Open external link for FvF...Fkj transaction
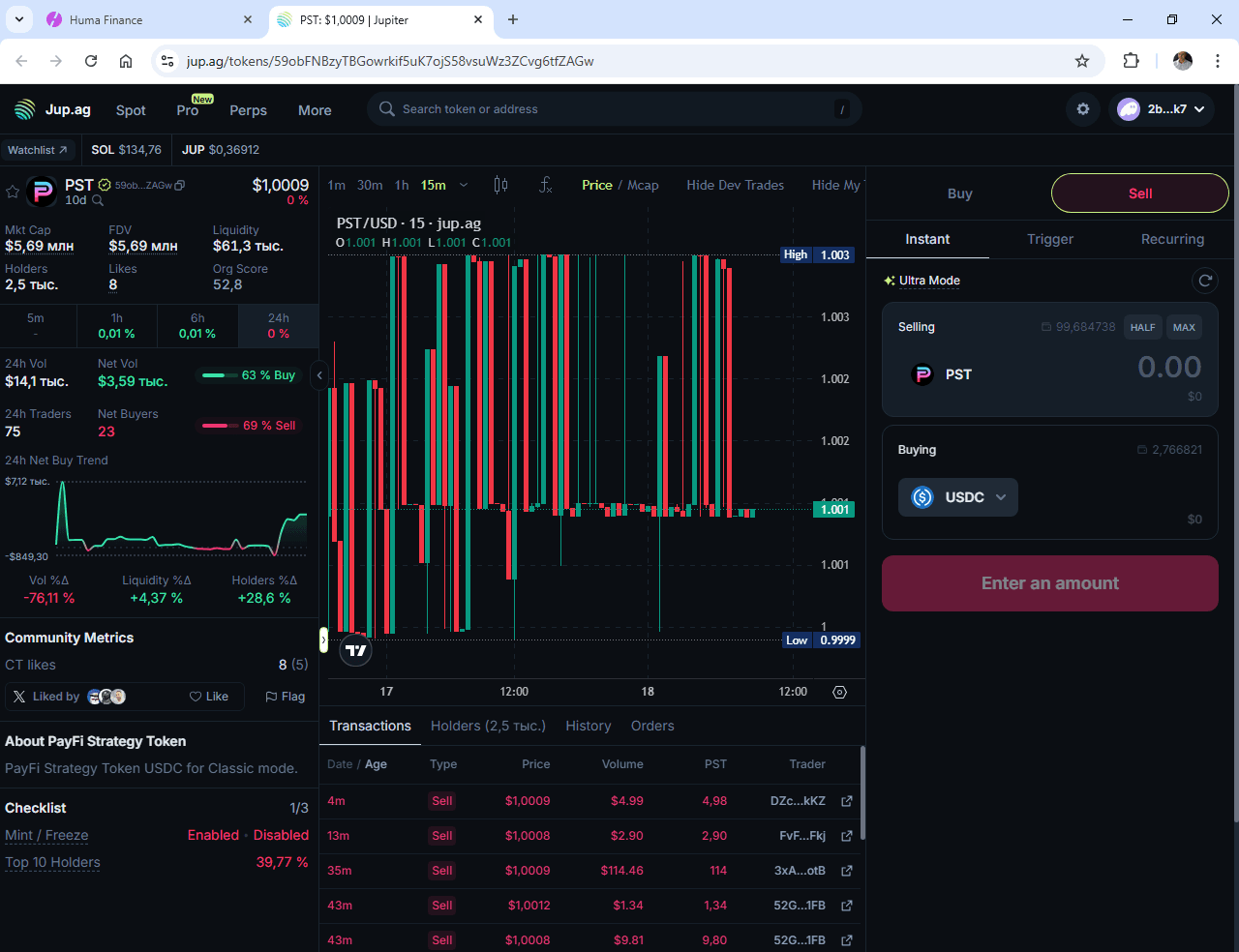The image size is (1239, 952). pyautogui.click(x=847, y=836)
